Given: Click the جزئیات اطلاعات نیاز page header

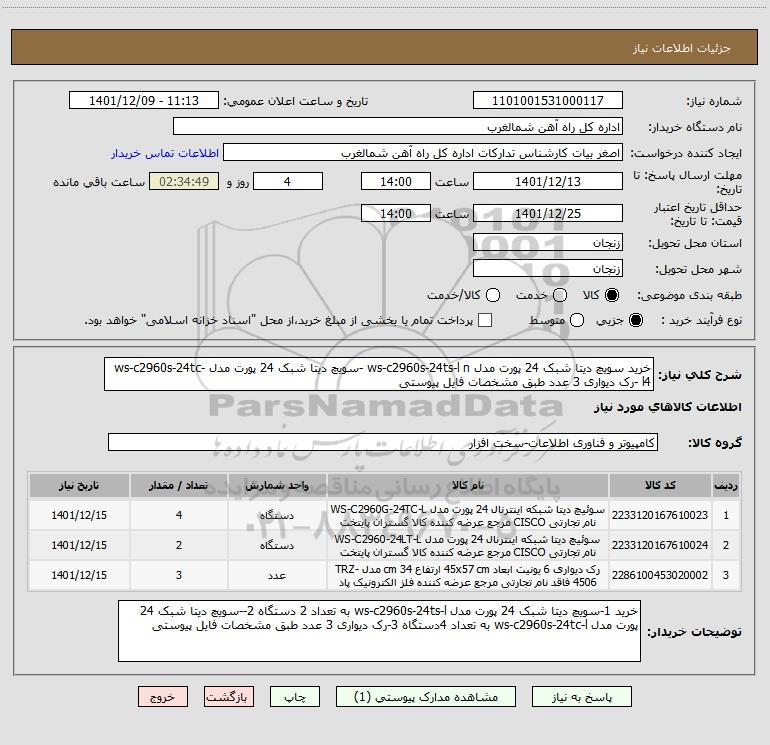Looking at the screenshot, I should pyautogui.click(x=681, y=48).
